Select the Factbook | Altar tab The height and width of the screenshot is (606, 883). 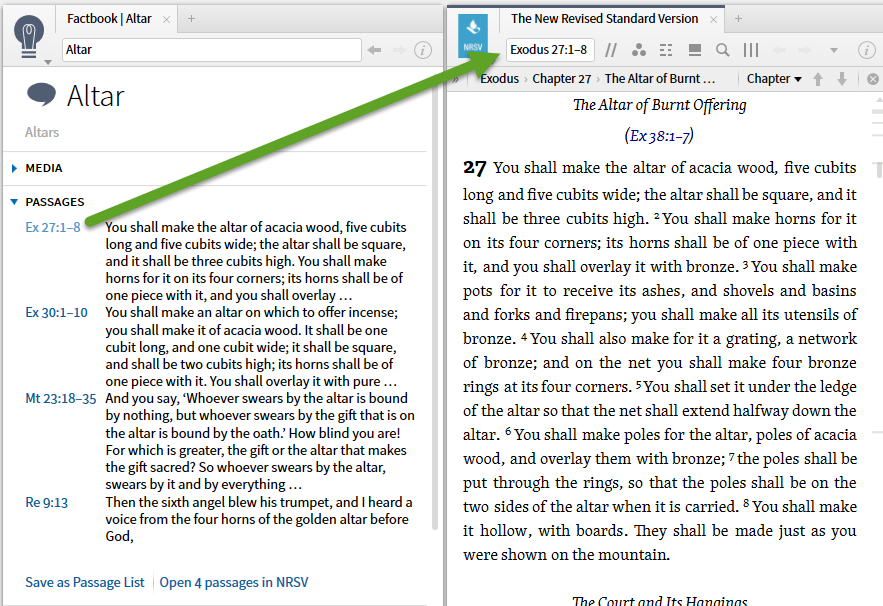coord(109,19)
